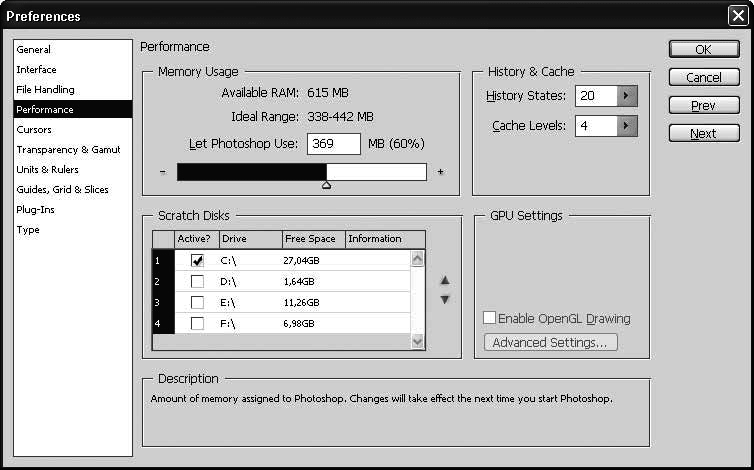Viewport: 754px width, 470px height.
Task: Open Advanced Settings for GPU
Action: click(x=551, y=342)
